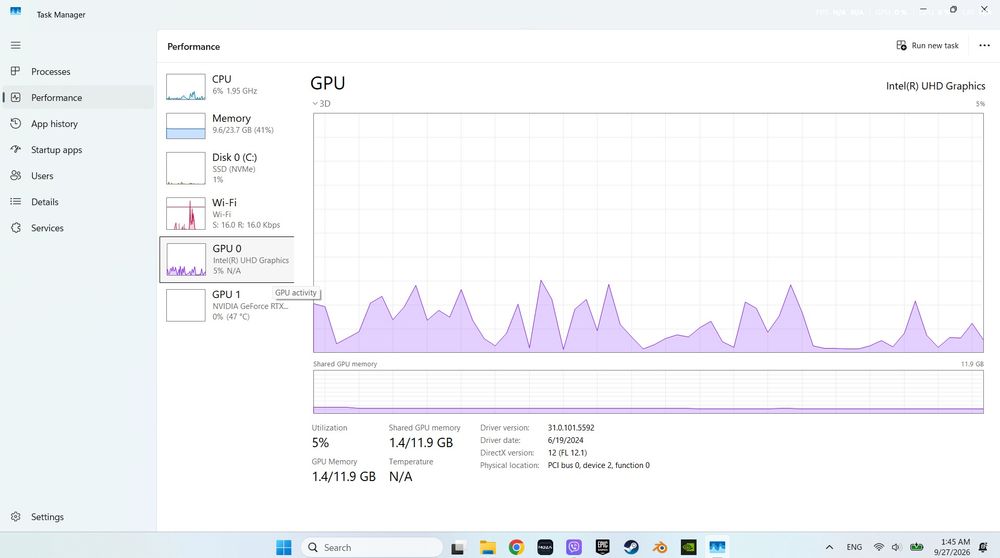This screenshot has width=1000, height=558.
Task: Open the Windows Start menu
Action: tap(284, 547)
